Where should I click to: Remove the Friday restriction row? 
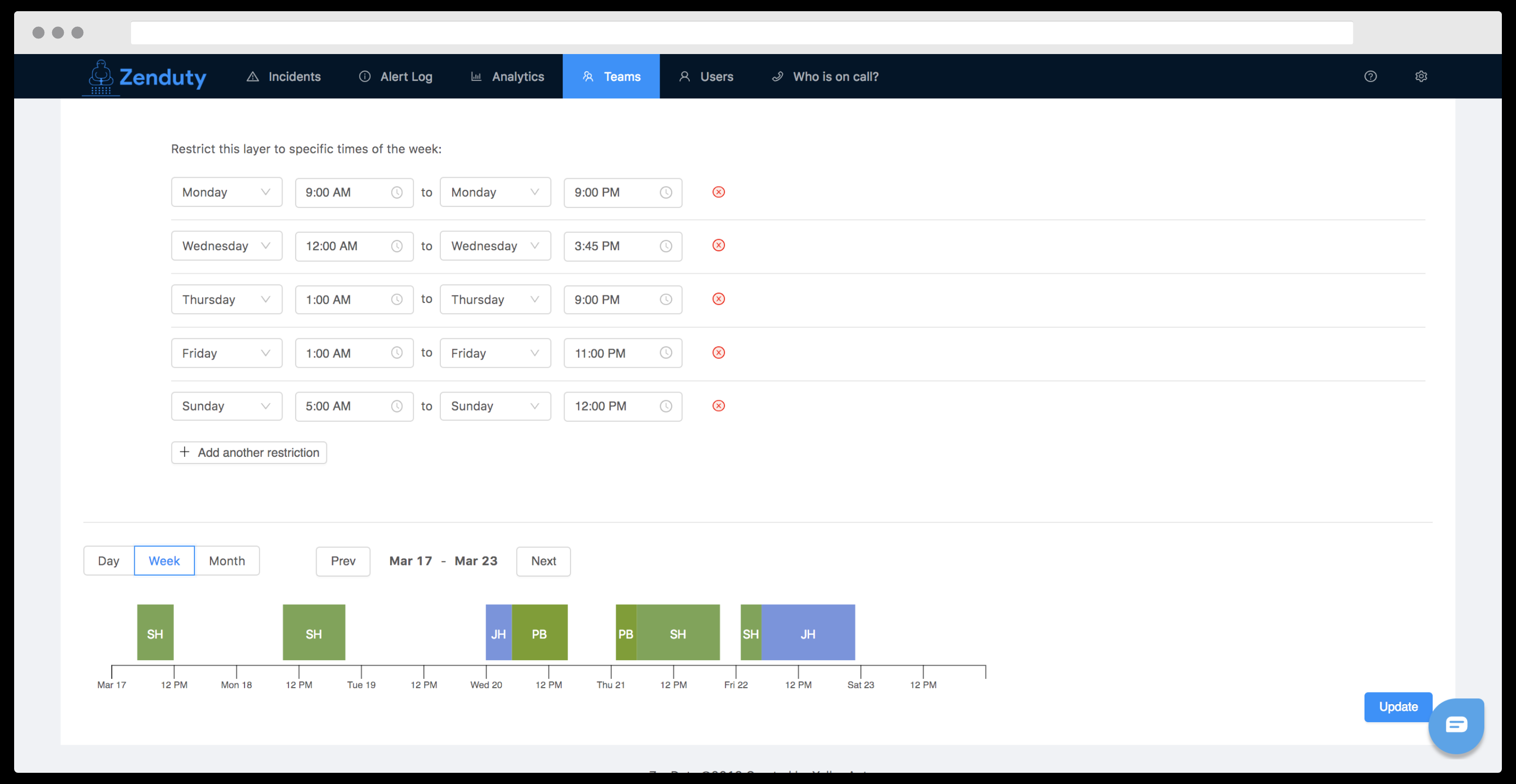pos(719,353)
